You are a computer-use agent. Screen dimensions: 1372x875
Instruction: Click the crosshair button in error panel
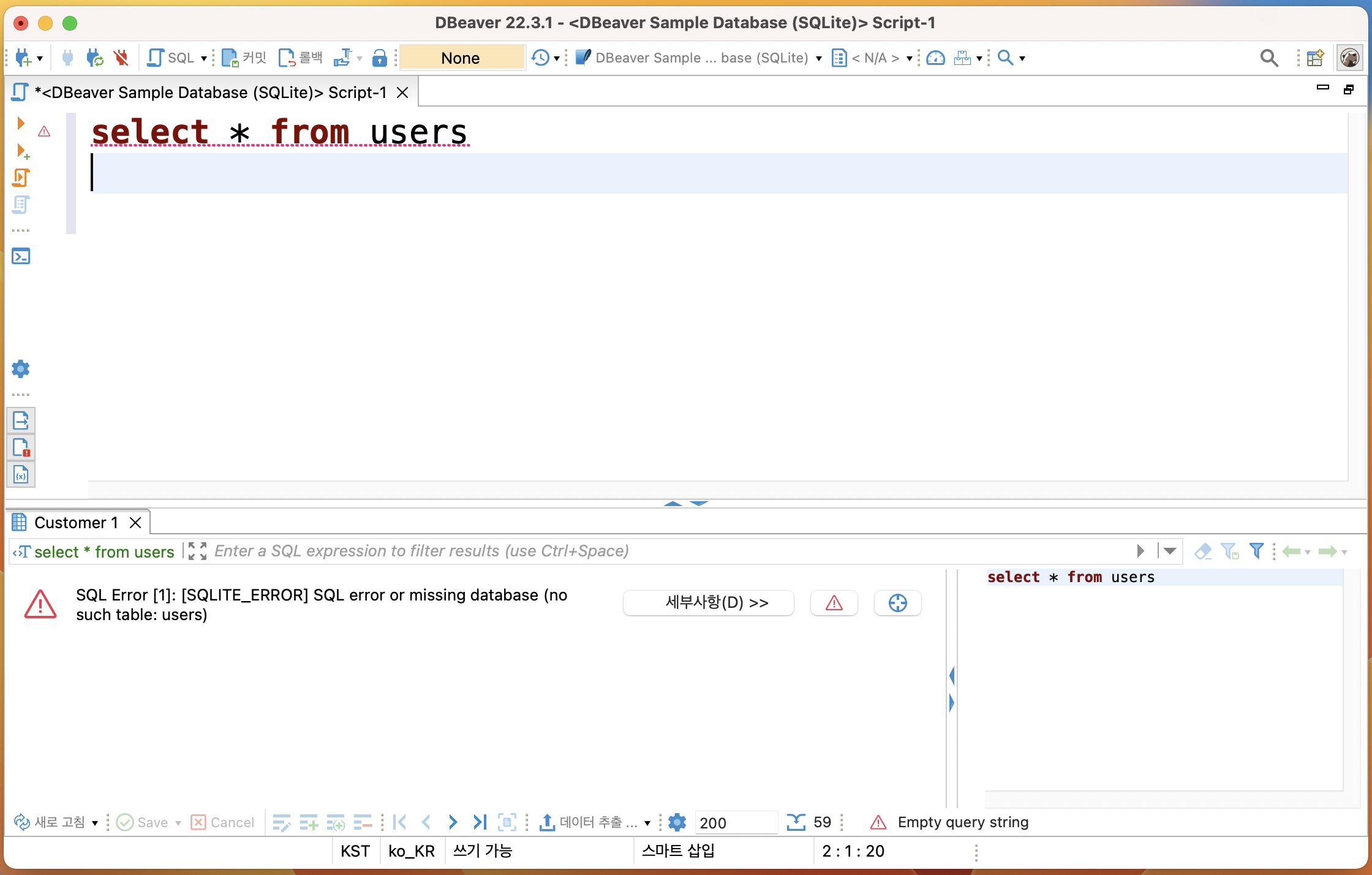[x=898, y=603]
